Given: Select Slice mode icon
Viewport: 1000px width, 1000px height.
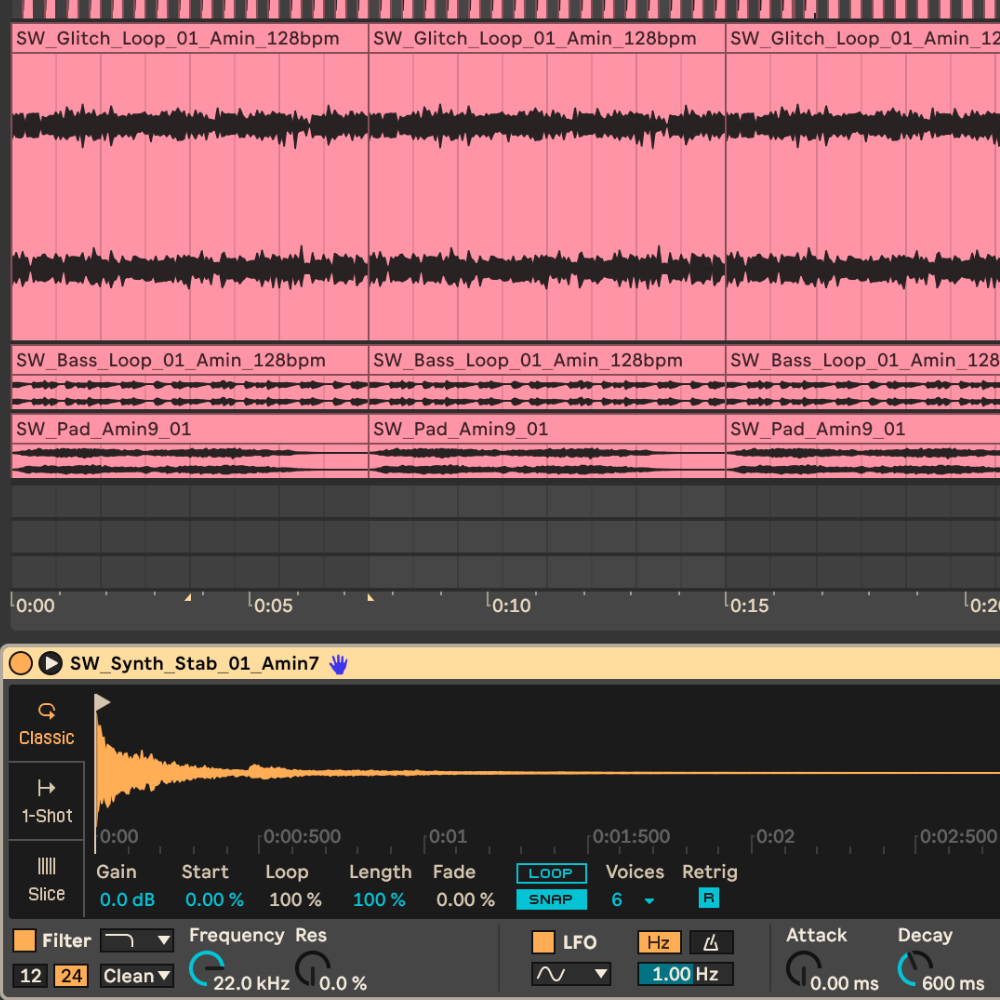Looking at the screenshot, I should pos(46,879).
